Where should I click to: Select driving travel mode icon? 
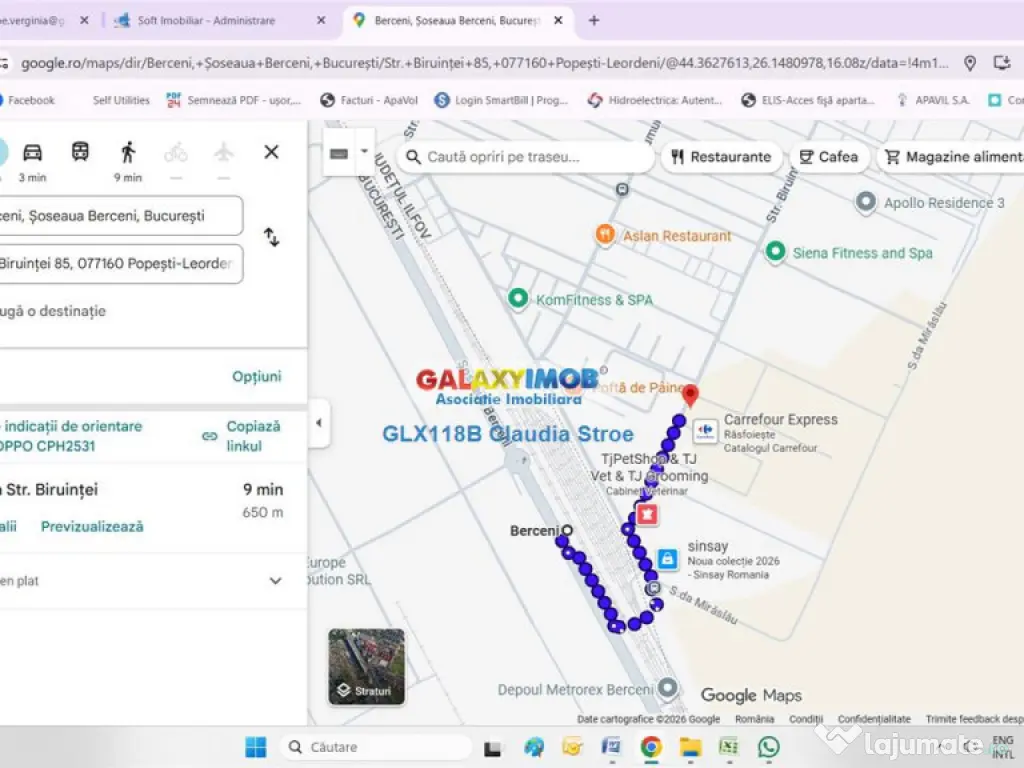point(32,152)
